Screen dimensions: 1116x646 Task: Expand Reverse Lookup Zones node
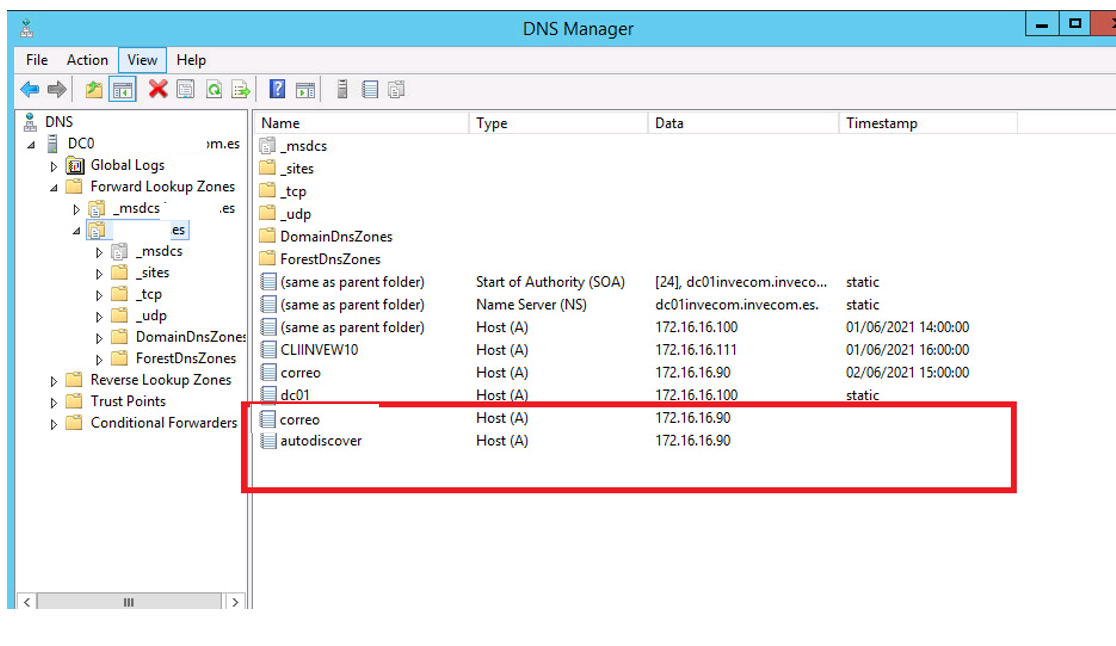click(53, 381)
